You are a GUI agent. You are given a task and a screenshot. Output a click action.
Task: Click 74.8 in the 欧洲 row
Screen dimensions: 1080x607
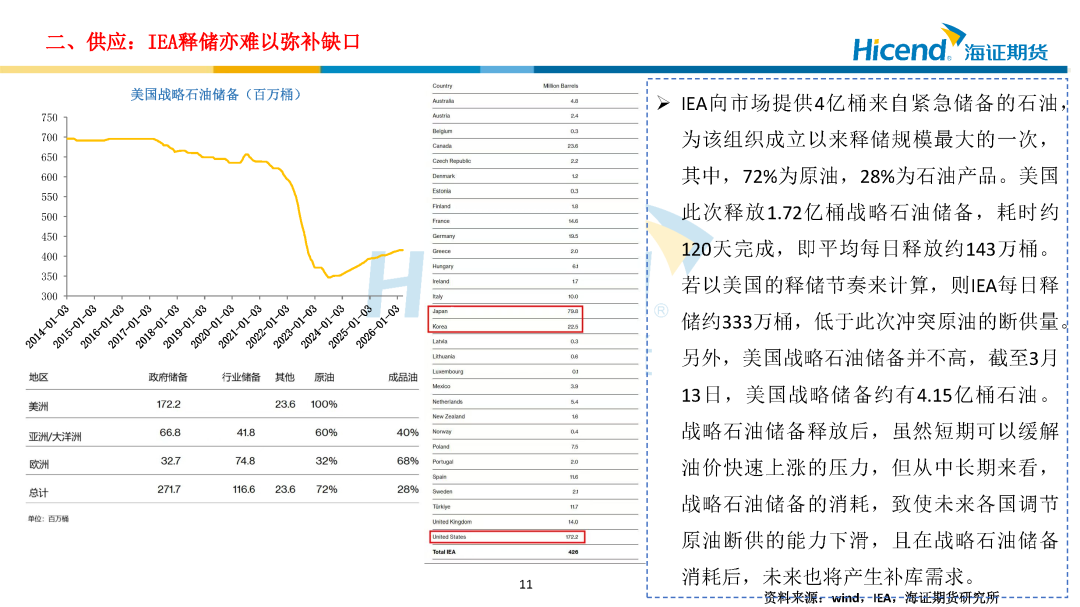coord(245,461)
